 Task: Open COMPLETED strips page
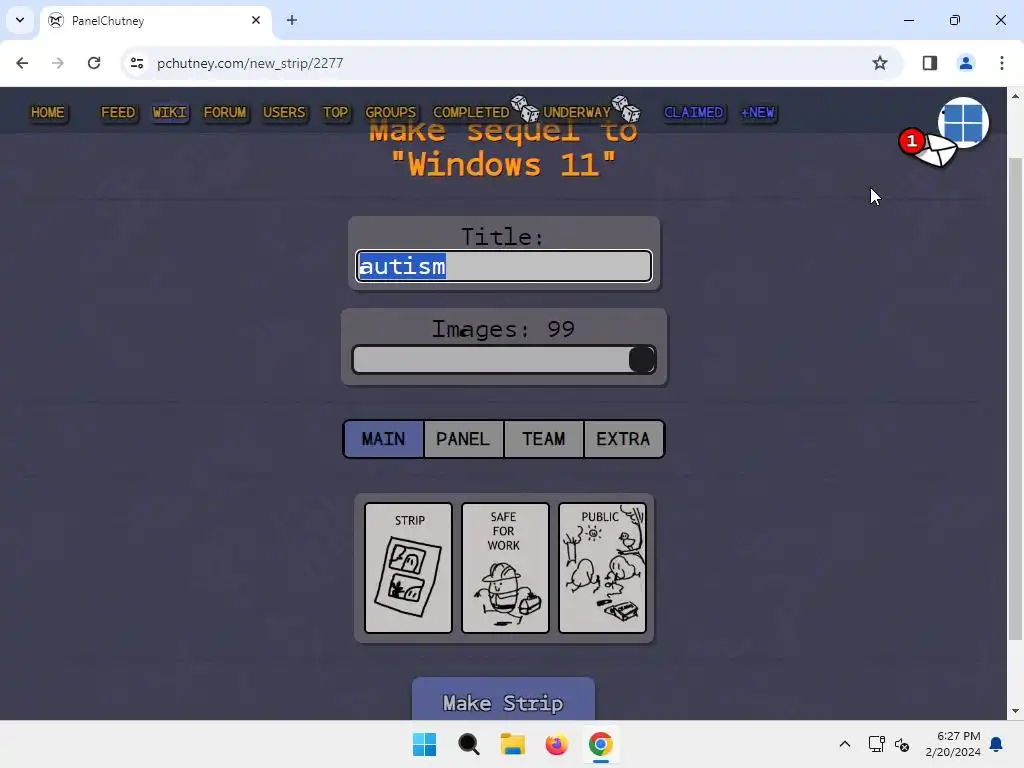point(471,112)
